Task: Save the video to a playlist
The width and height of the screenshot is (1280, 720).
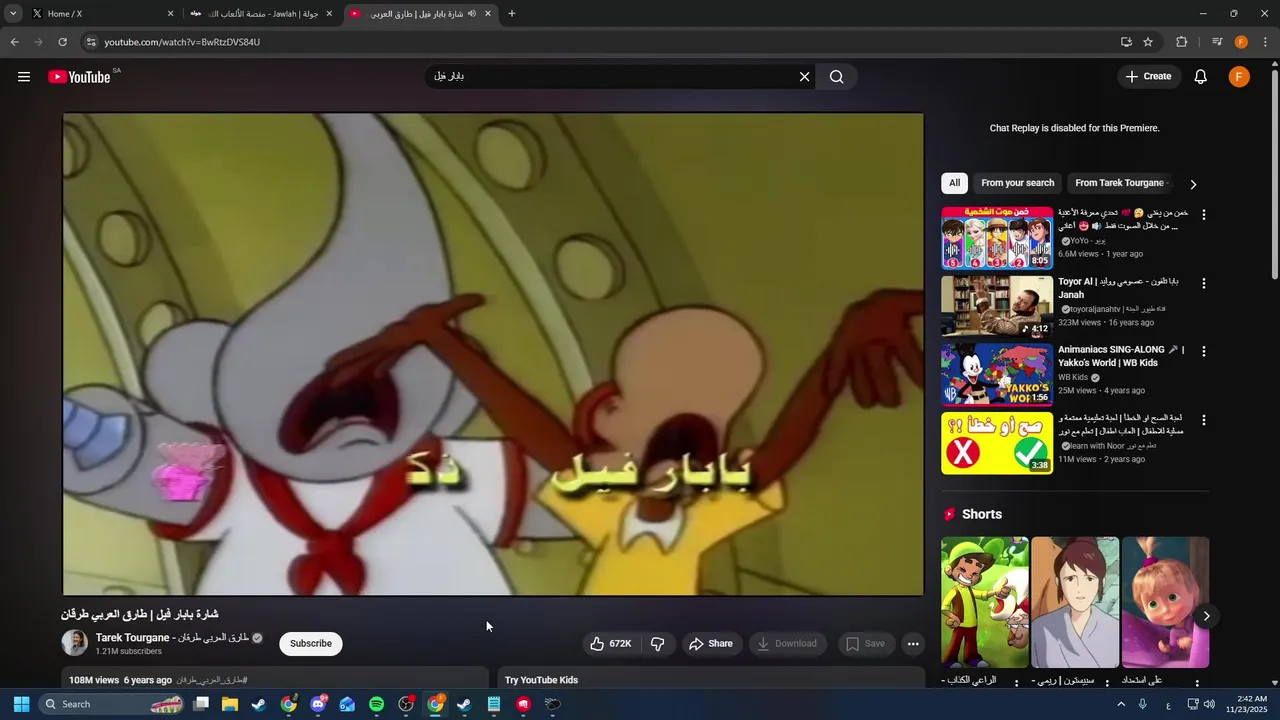Action: click(x=865, y=644)
